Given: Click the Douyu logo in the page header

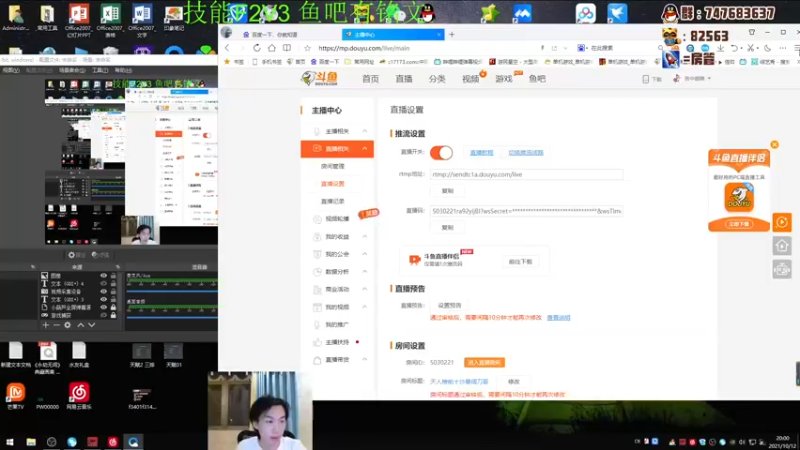Looking at the screenshot, I should coord(319,78).
